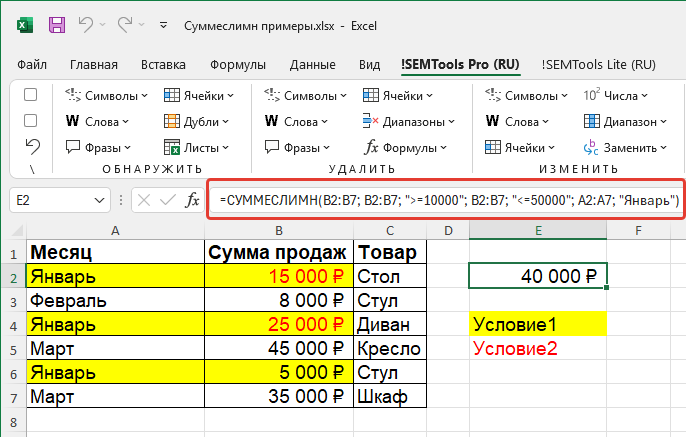Select the Февраль cell
Viewport: 686px width, 437px height.
(116, 300)
